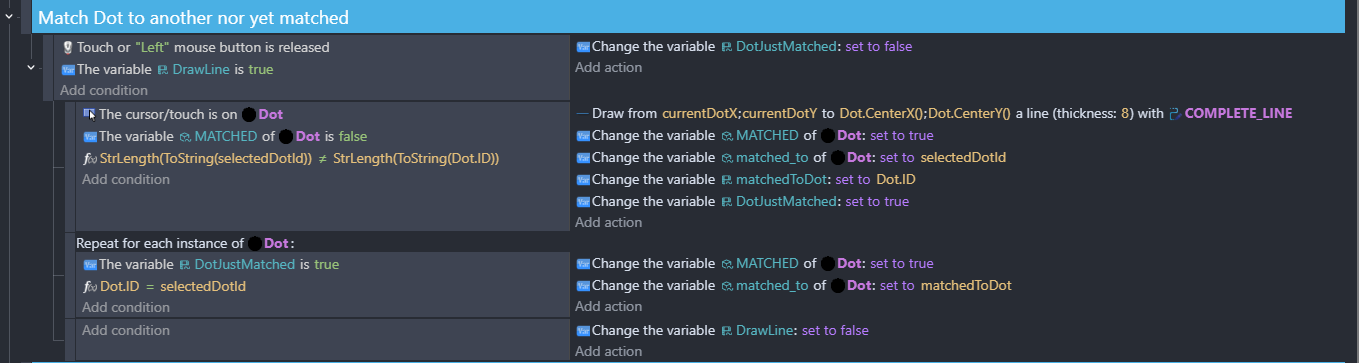The image size is (1359, 363).
Task: Click the variable icon beside "DrawLine is true" condition
Action: [68, 69]
